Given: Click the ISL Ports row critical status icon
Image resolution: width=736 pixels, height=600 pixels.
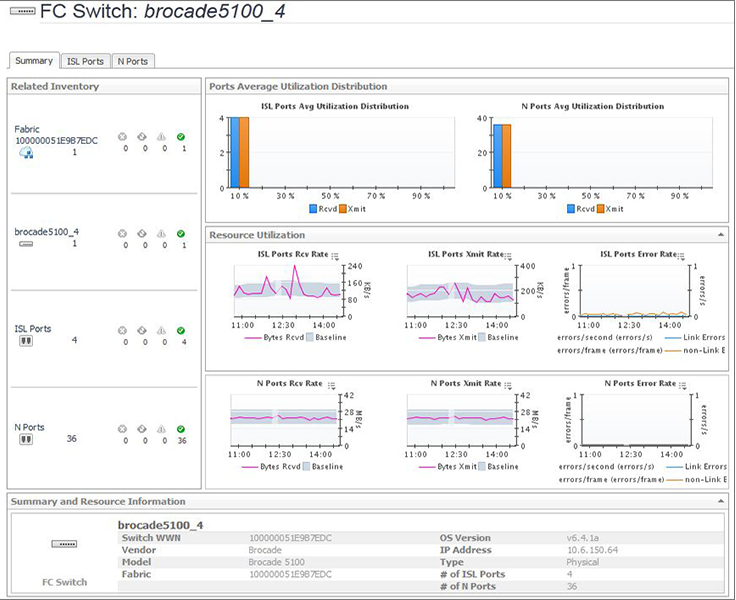Looking at the screenshot, I should tap(142, 331).
